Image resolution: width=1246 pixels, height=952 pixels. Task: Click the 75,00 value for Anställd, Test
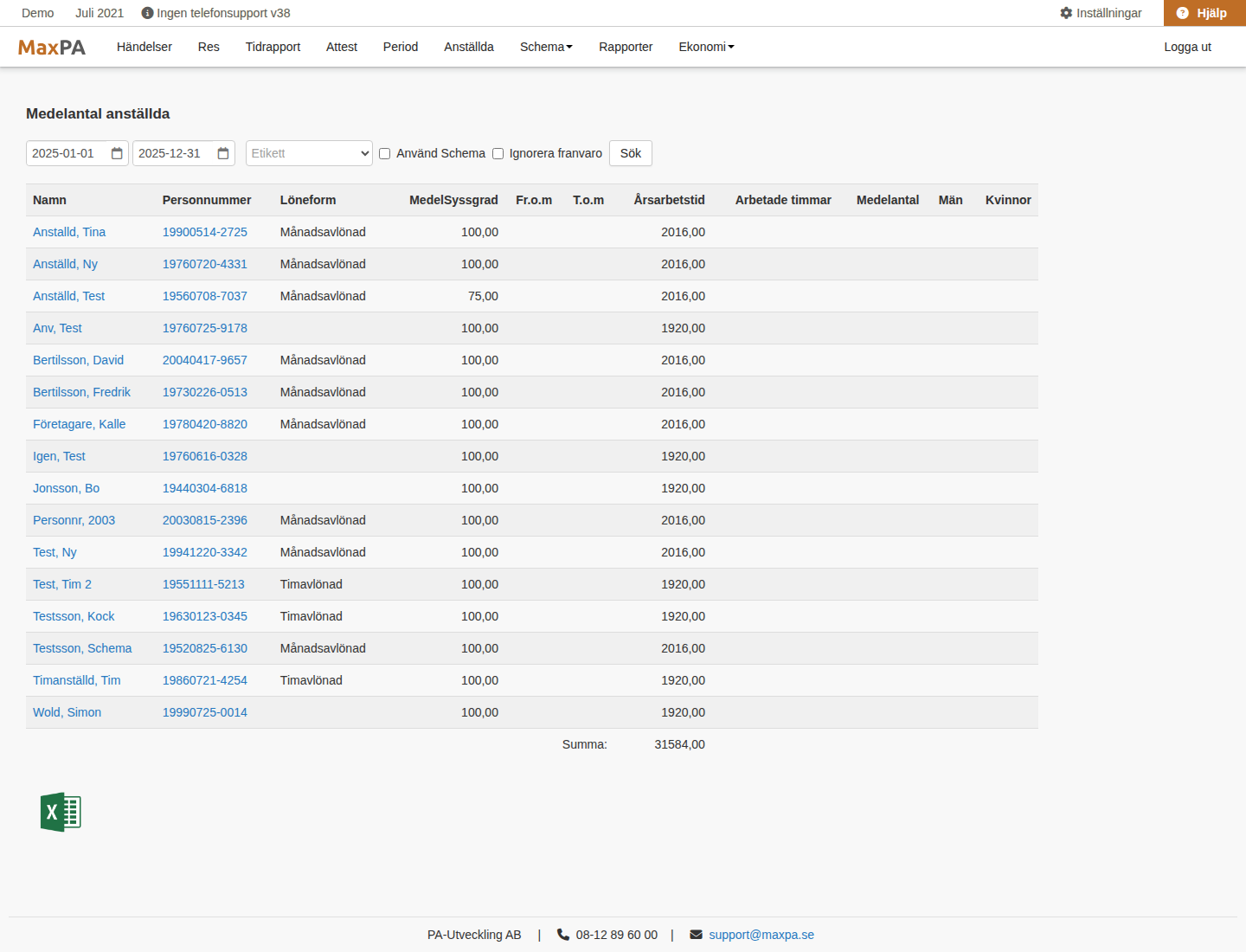click(x=483, y=296)
